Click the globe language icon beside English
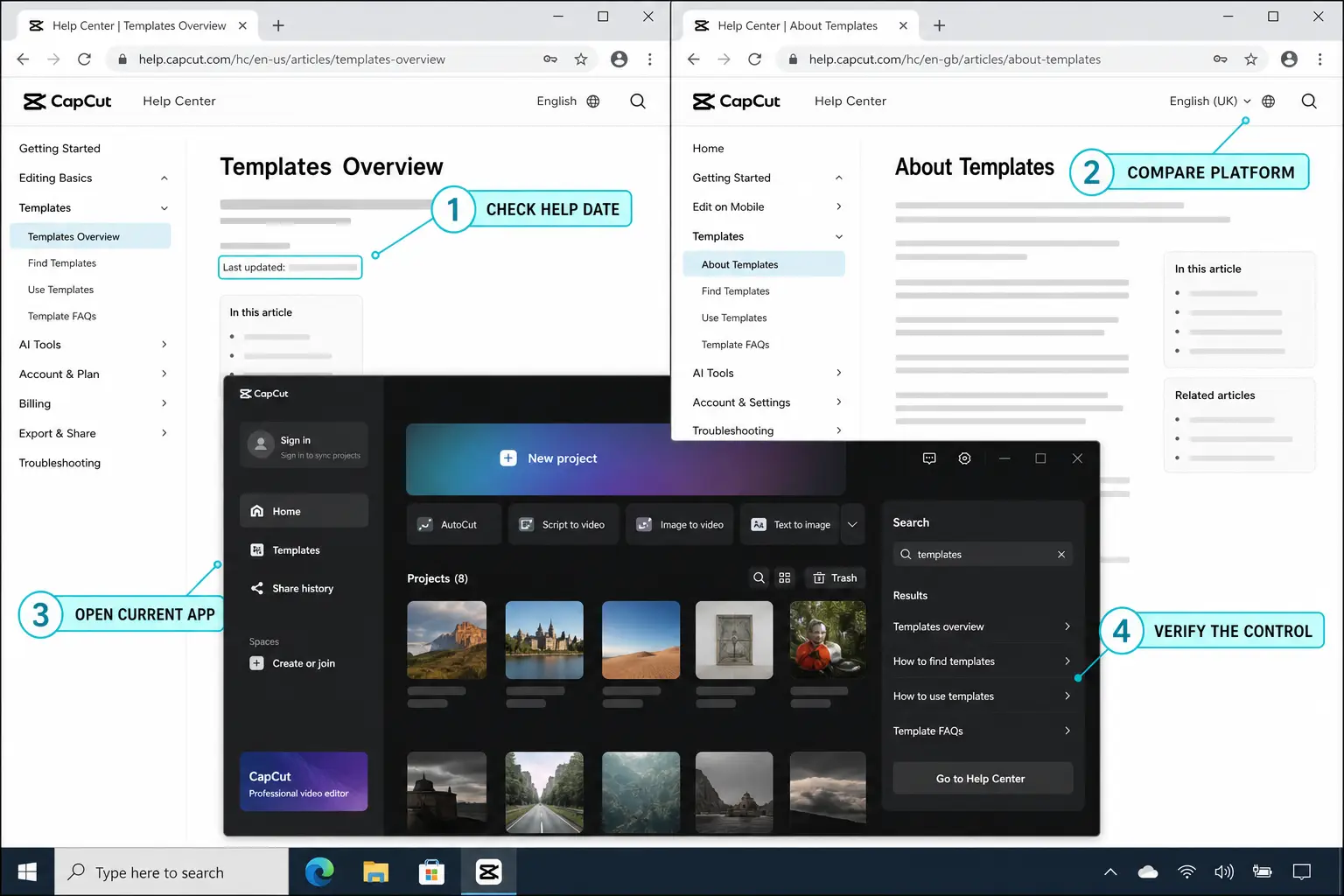The image size is (1344, 896). [593, 101]
